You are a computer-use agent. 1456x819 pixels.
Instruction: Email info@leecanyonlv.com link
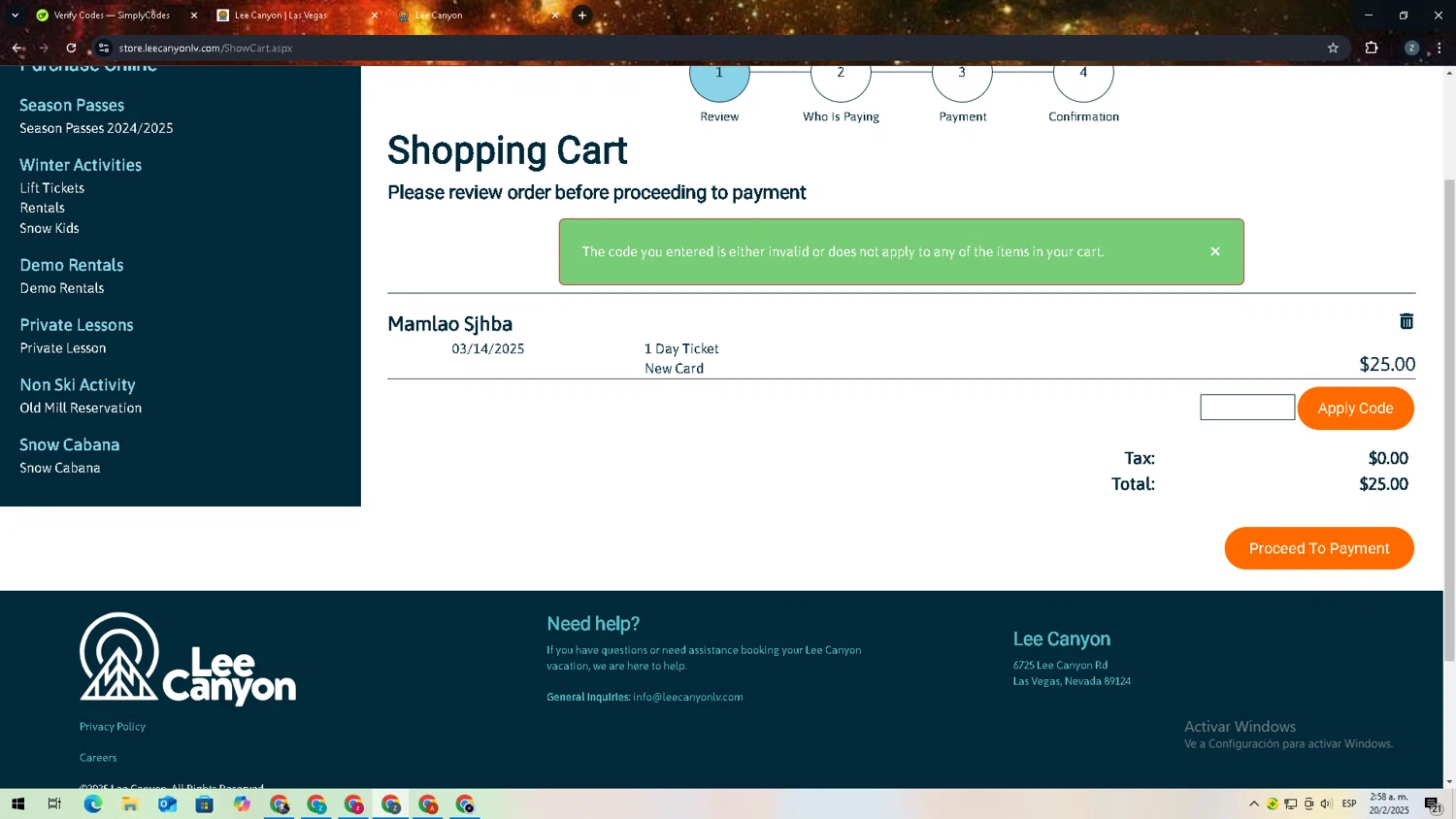coord(688,697)
